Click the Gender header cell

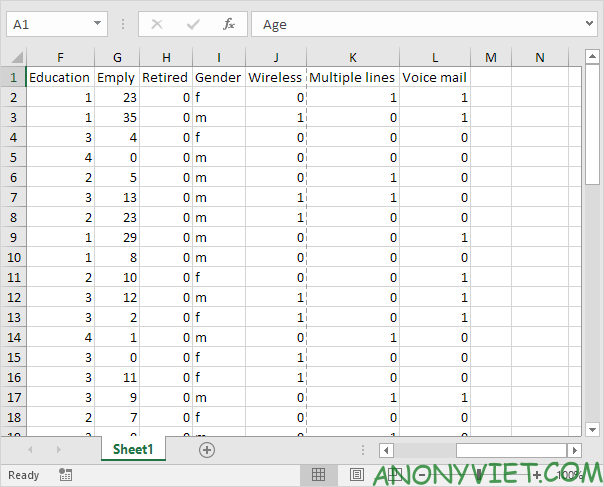point(218,77)
